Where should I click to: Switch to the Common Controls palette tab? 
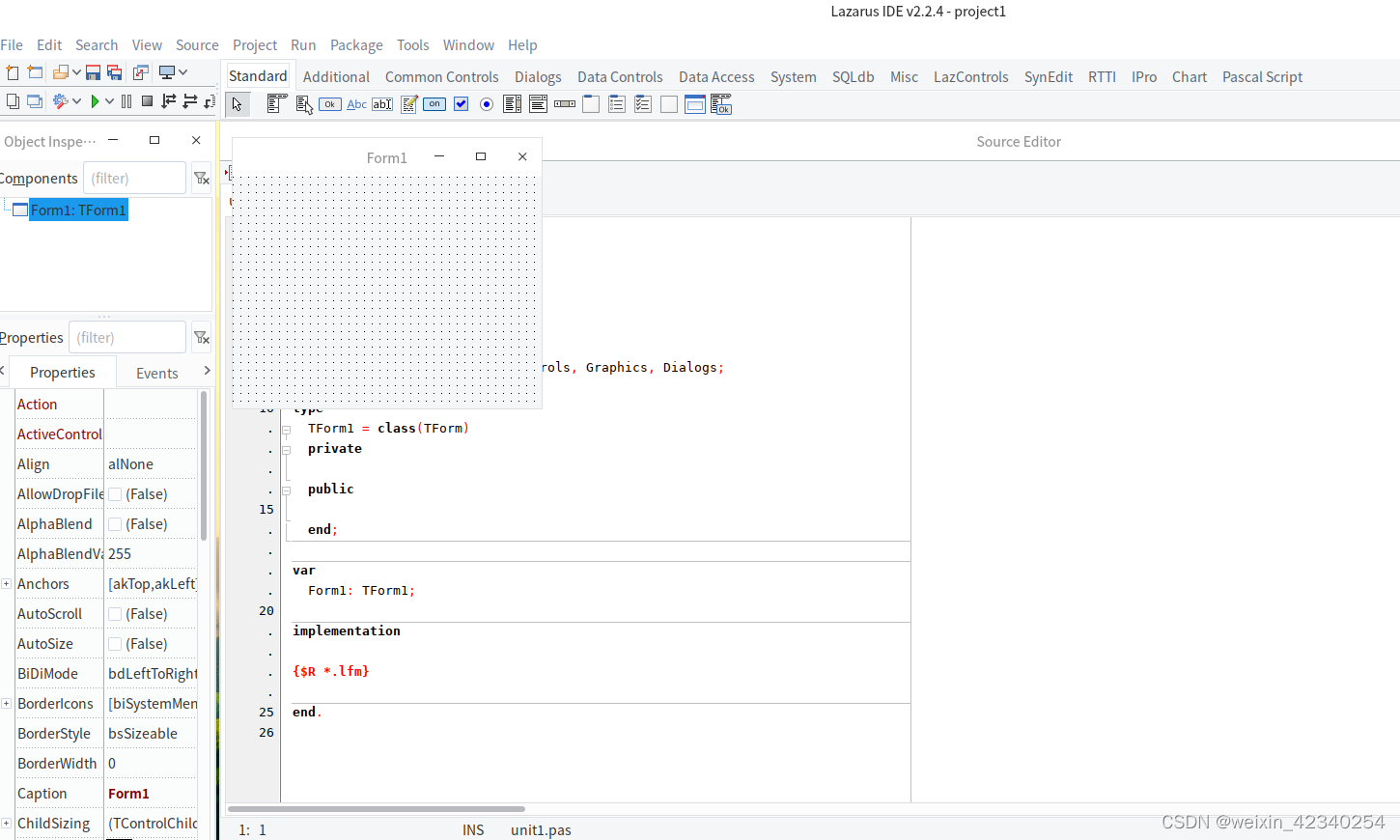point(442,76)
